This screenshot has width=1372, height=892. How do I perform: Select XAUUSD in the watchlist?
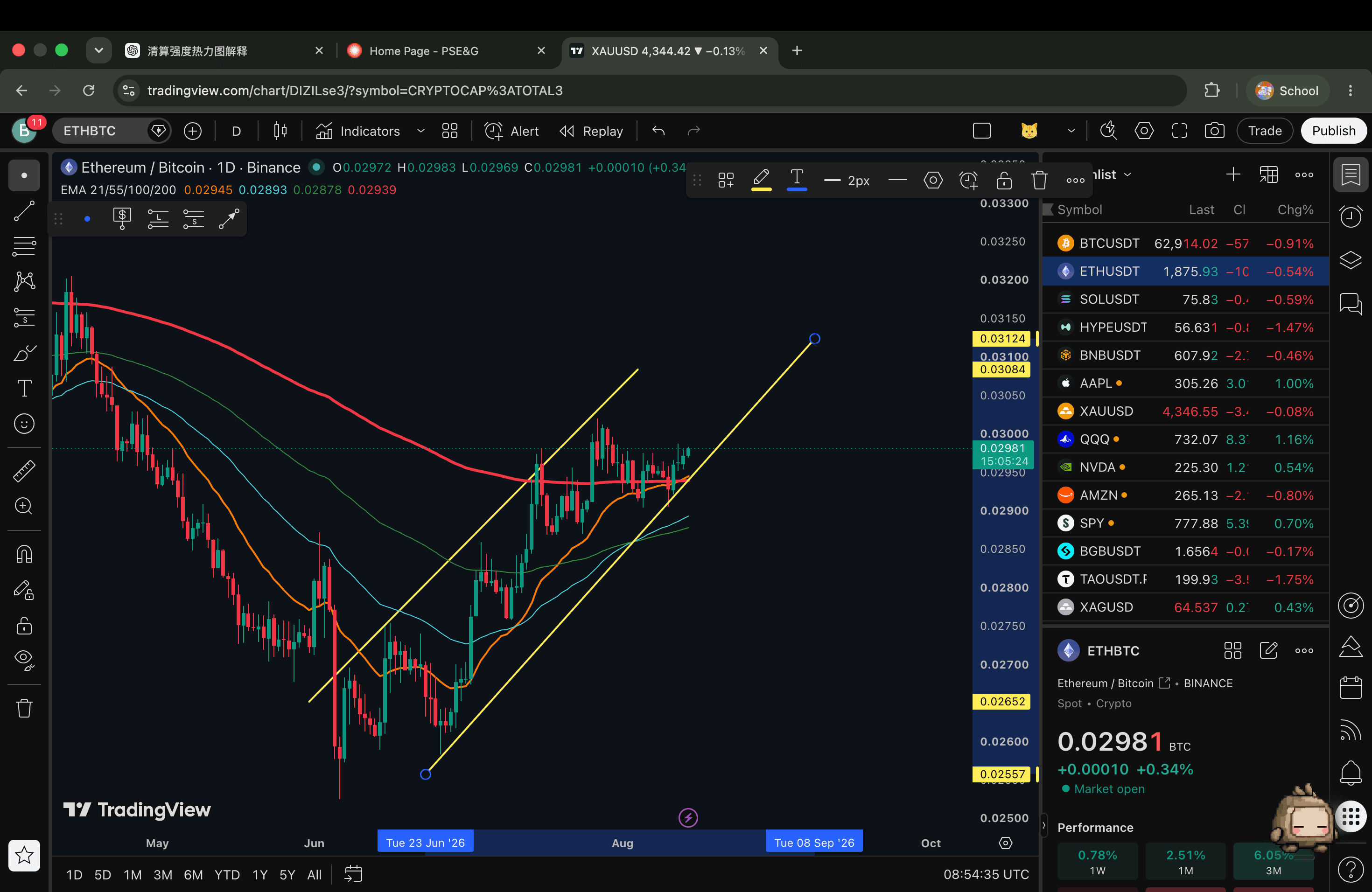tap(1185, 411)
